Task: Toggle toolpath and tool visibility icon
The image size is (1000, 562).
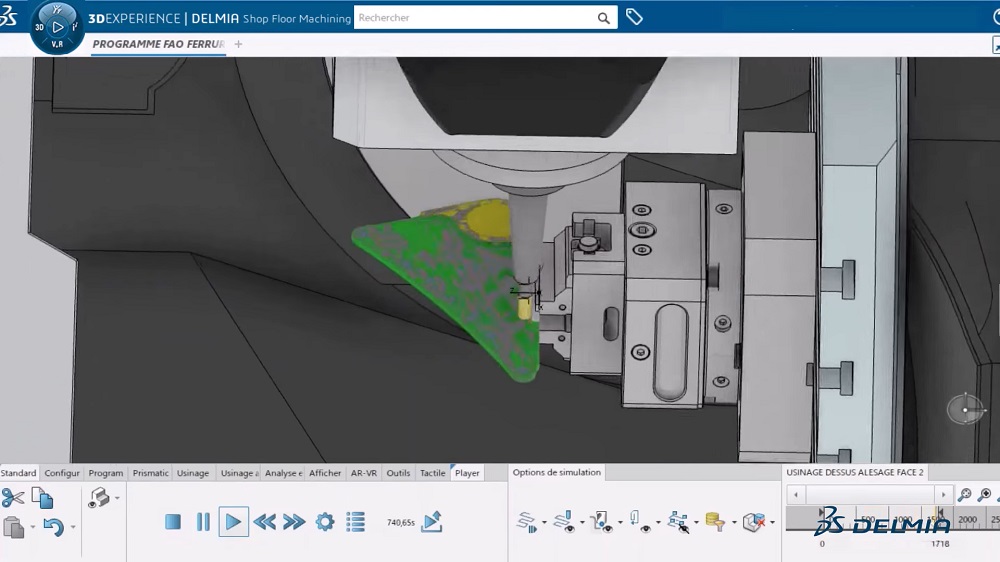Action: point(565,522)
